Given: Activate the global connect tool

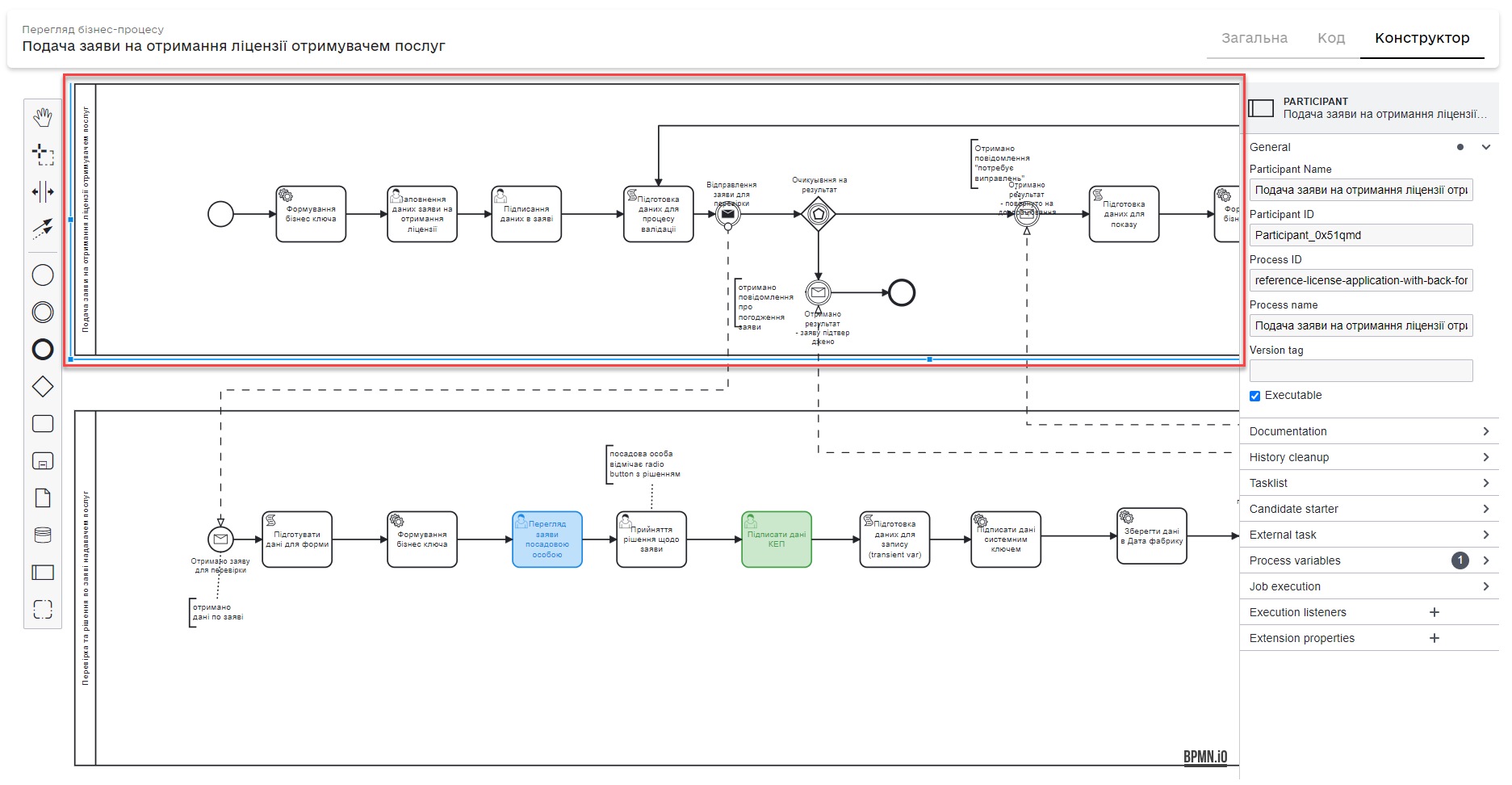Looking at the screenshot, I should [x=43, y=229].
